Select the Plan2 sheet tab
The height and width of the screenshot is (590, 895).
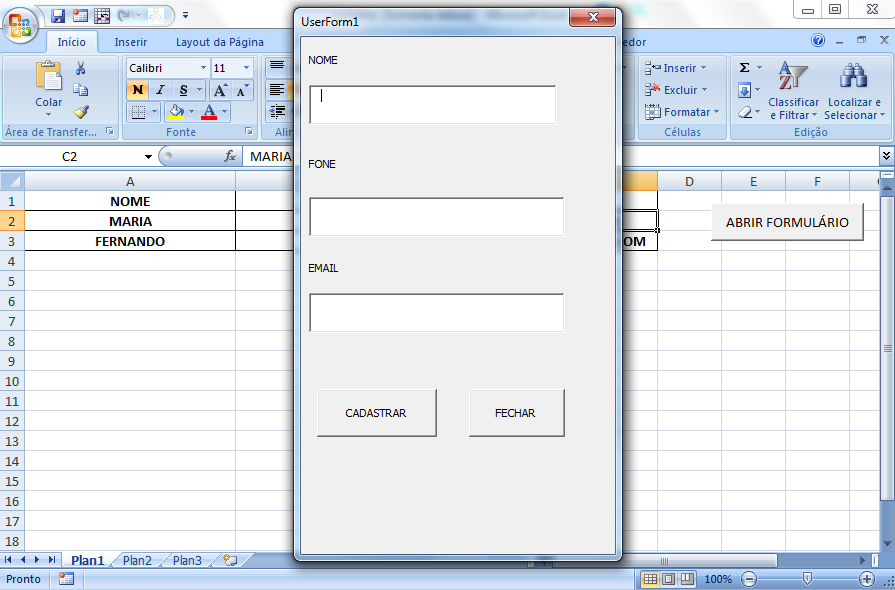click(x=137, y=561)
